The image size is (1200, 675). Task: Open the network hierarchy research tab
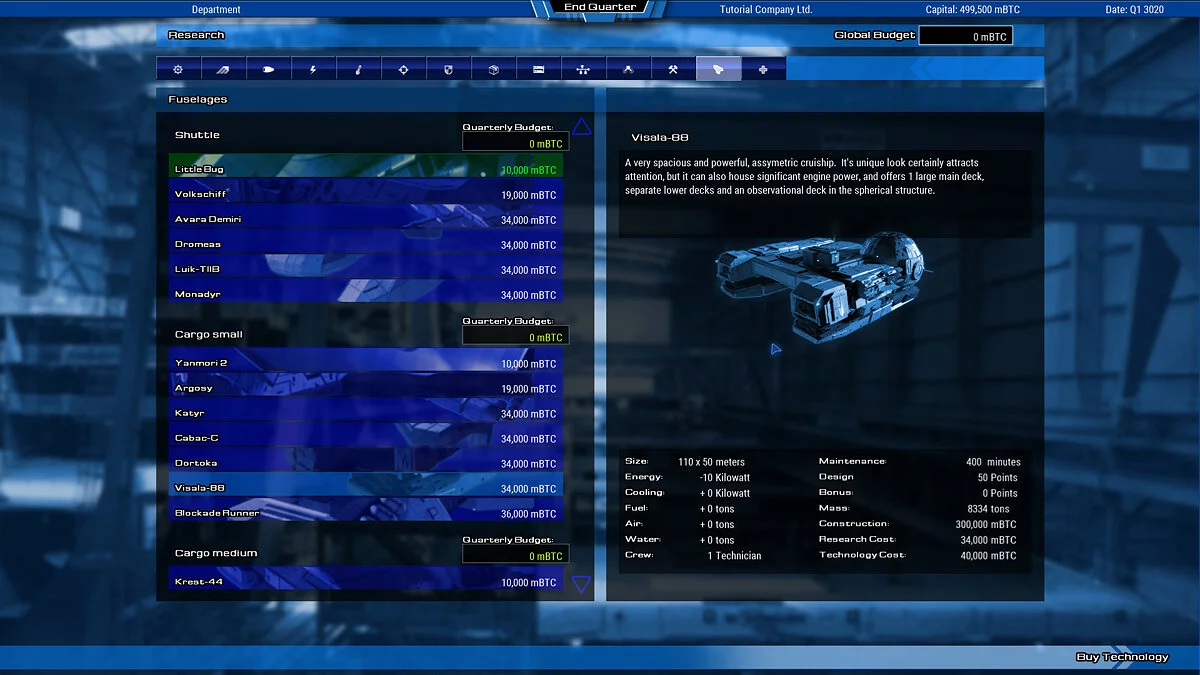(583, 69)
